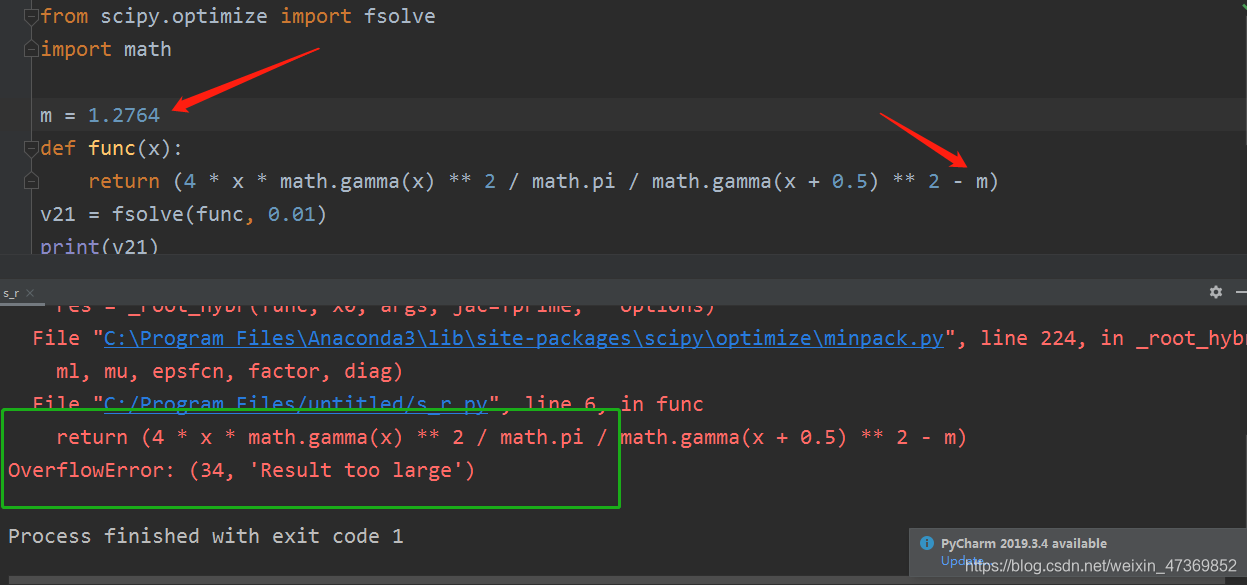Click the OverflowError message text
The height and width of the screenshot is (585, 1247).
coord(240,470)
